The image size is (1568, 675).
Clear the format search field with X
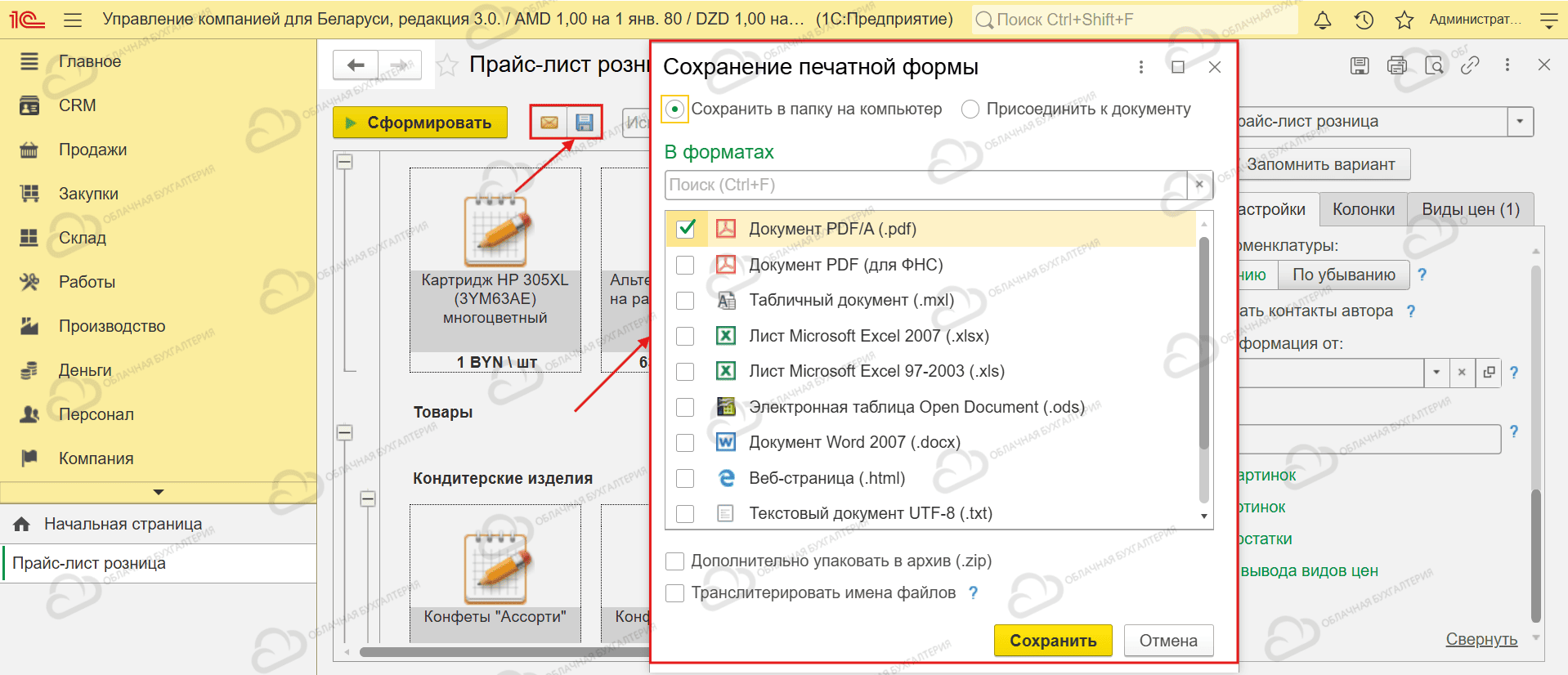(1199, 185)
